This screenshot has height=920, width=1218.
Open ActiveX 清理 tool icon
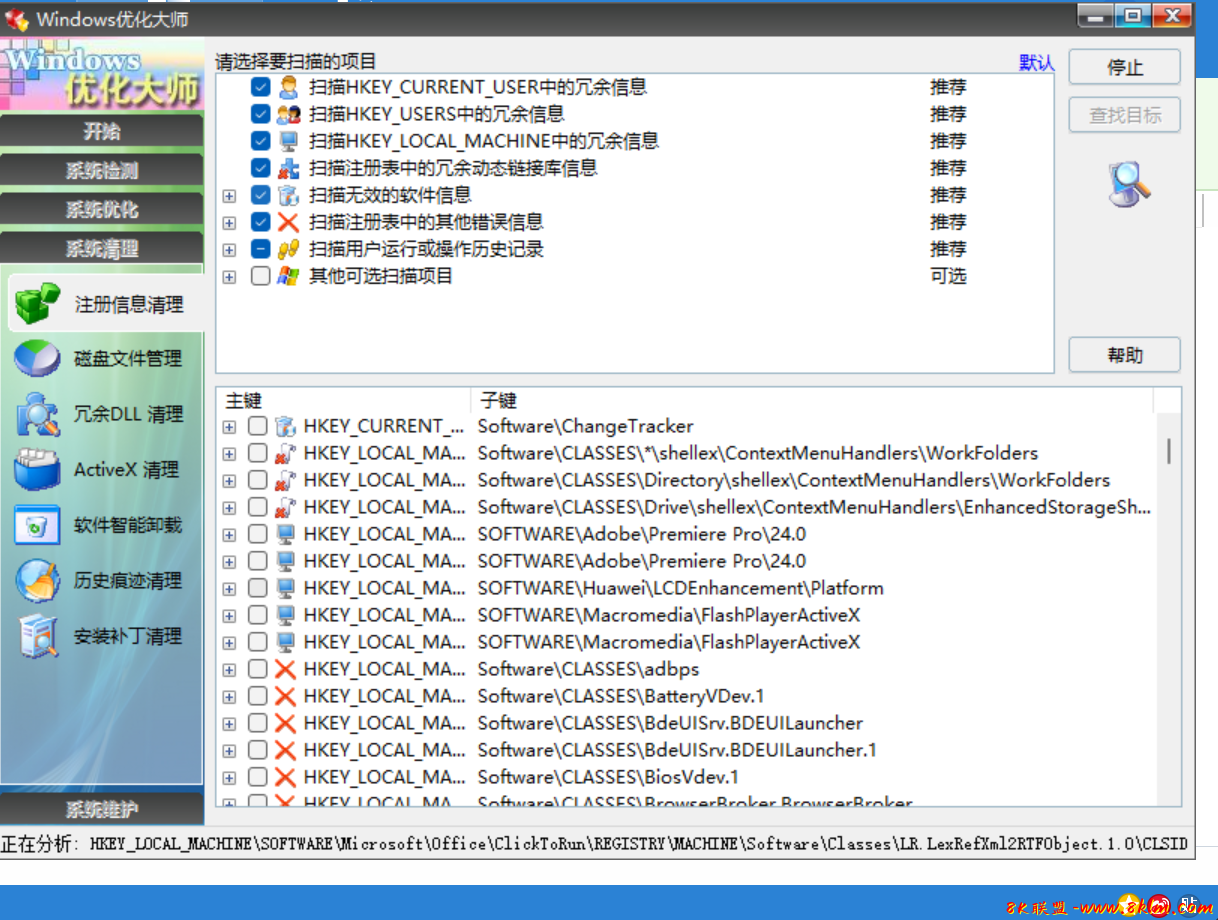tap(38, 469)
